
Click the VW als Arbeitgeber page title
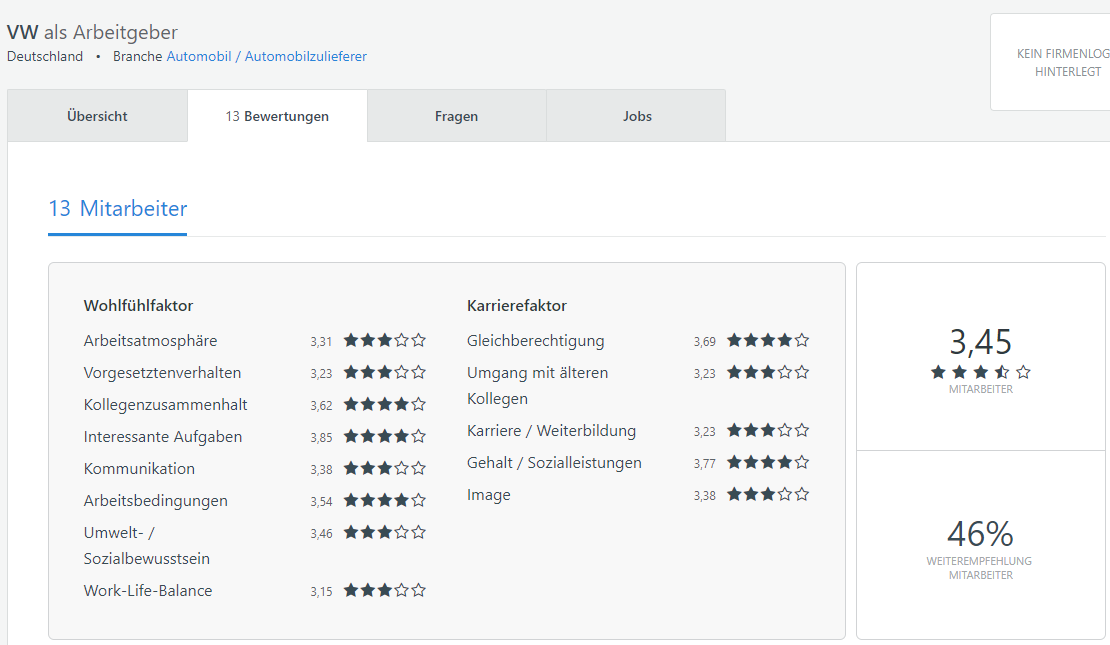tap(92, 33)
